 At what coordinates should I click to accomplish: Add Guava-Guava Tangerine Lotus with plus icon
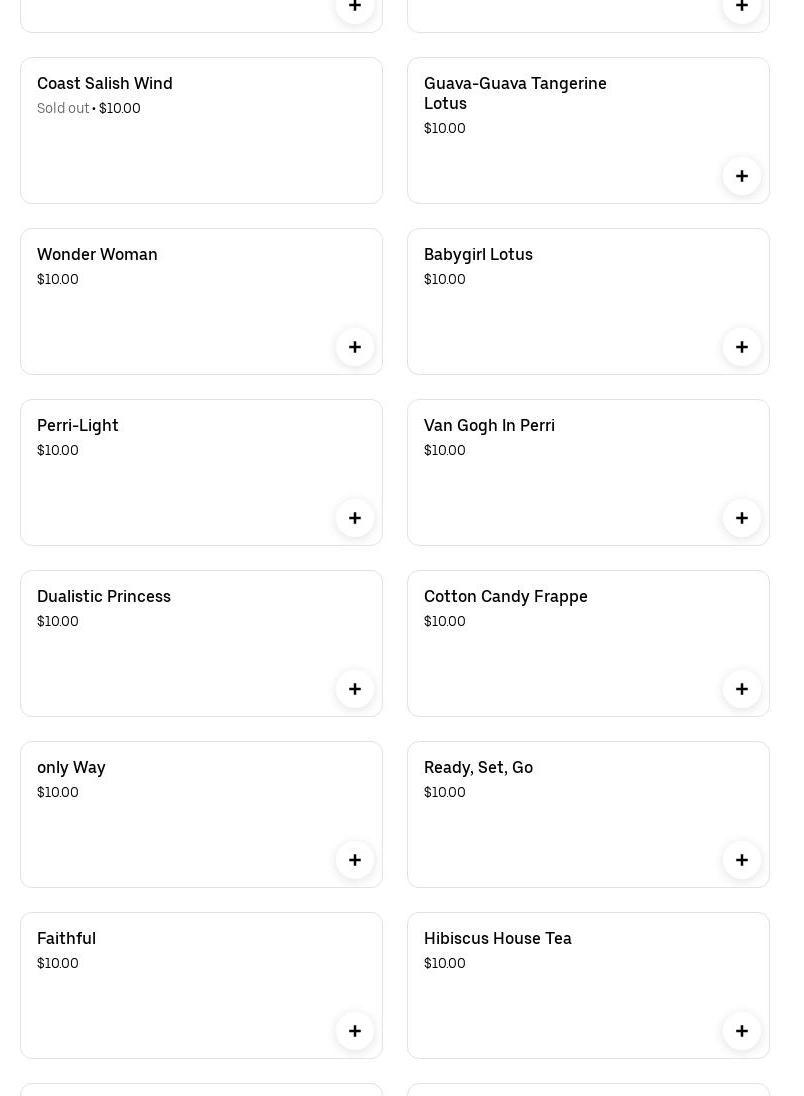[741, 176]
